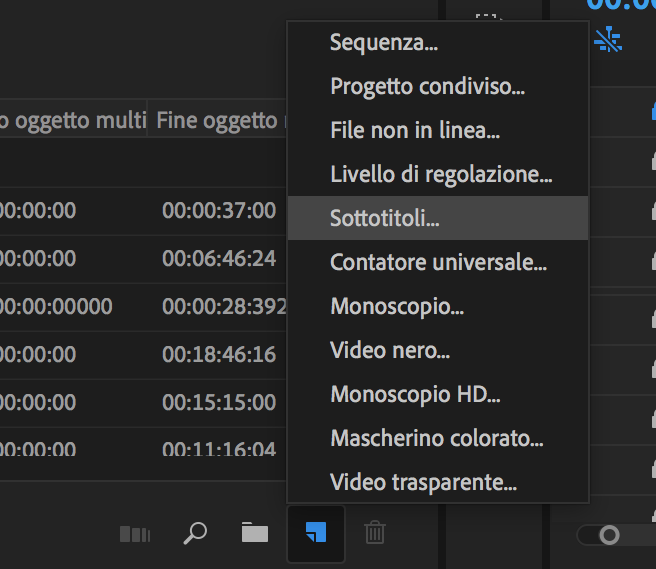
Task: Choose Contatore universale…
Action: [x=438, y=263]
